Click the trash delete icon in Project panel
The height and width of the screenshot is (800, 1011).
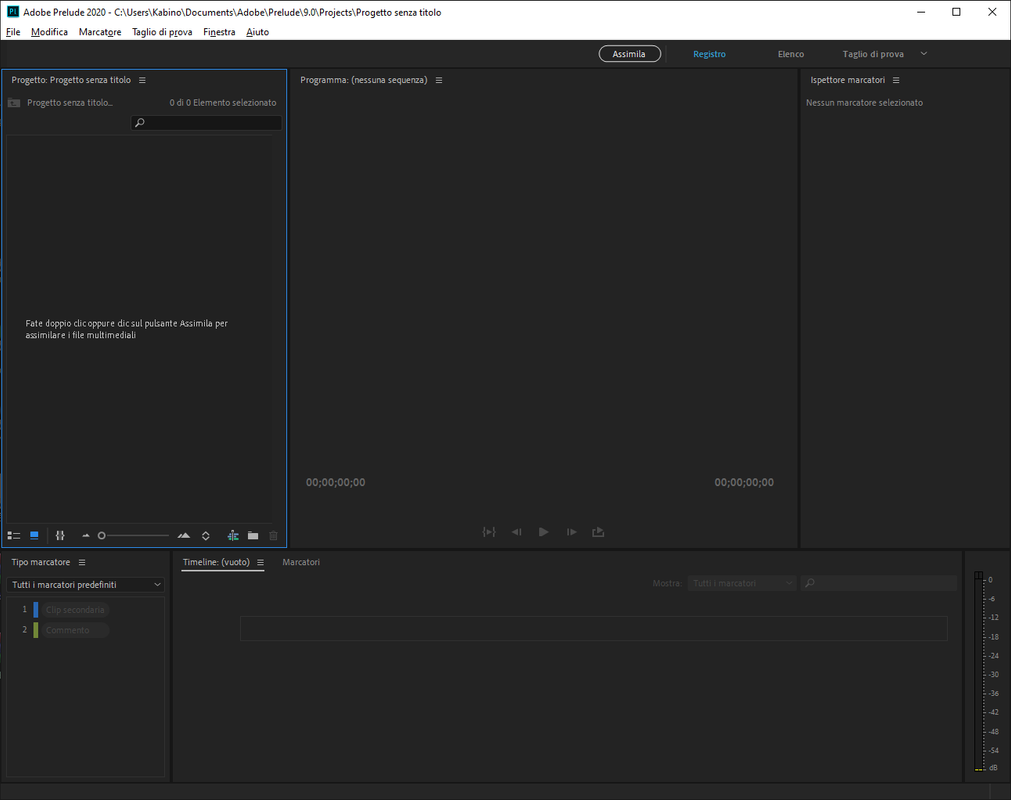click(273, 536)
